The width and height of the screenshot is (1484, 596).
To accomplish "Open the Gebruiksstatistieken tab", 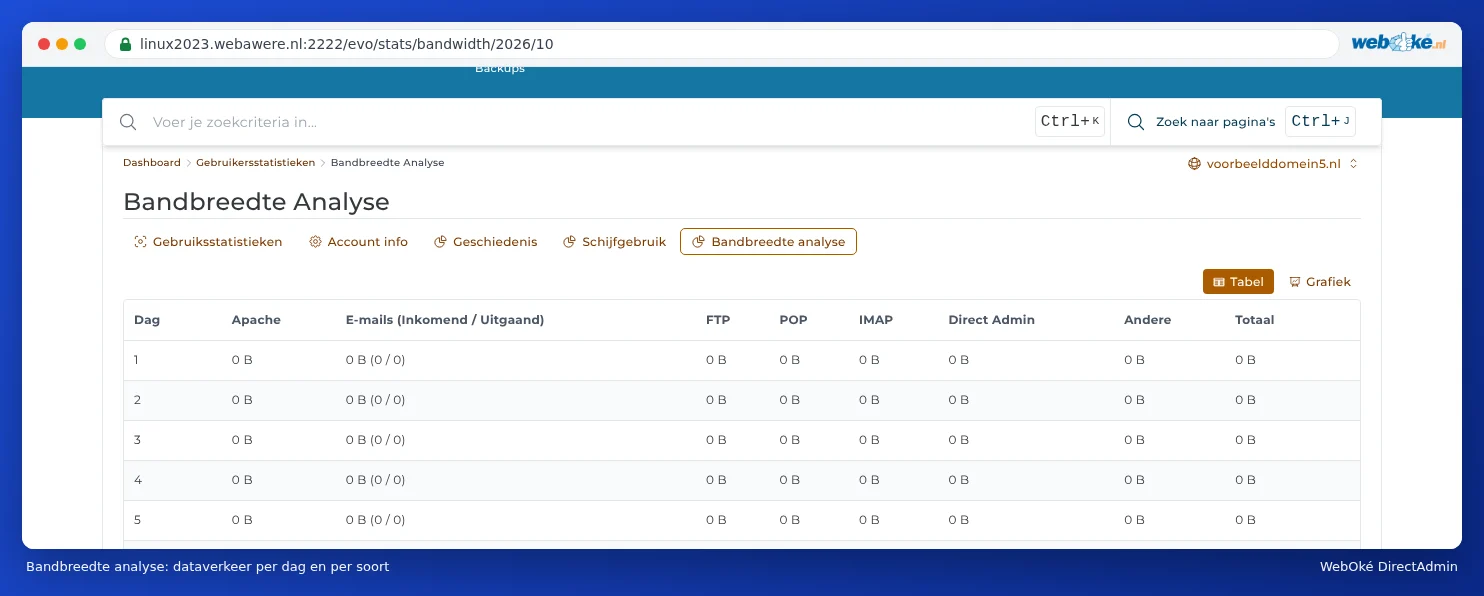I will 208,242.
